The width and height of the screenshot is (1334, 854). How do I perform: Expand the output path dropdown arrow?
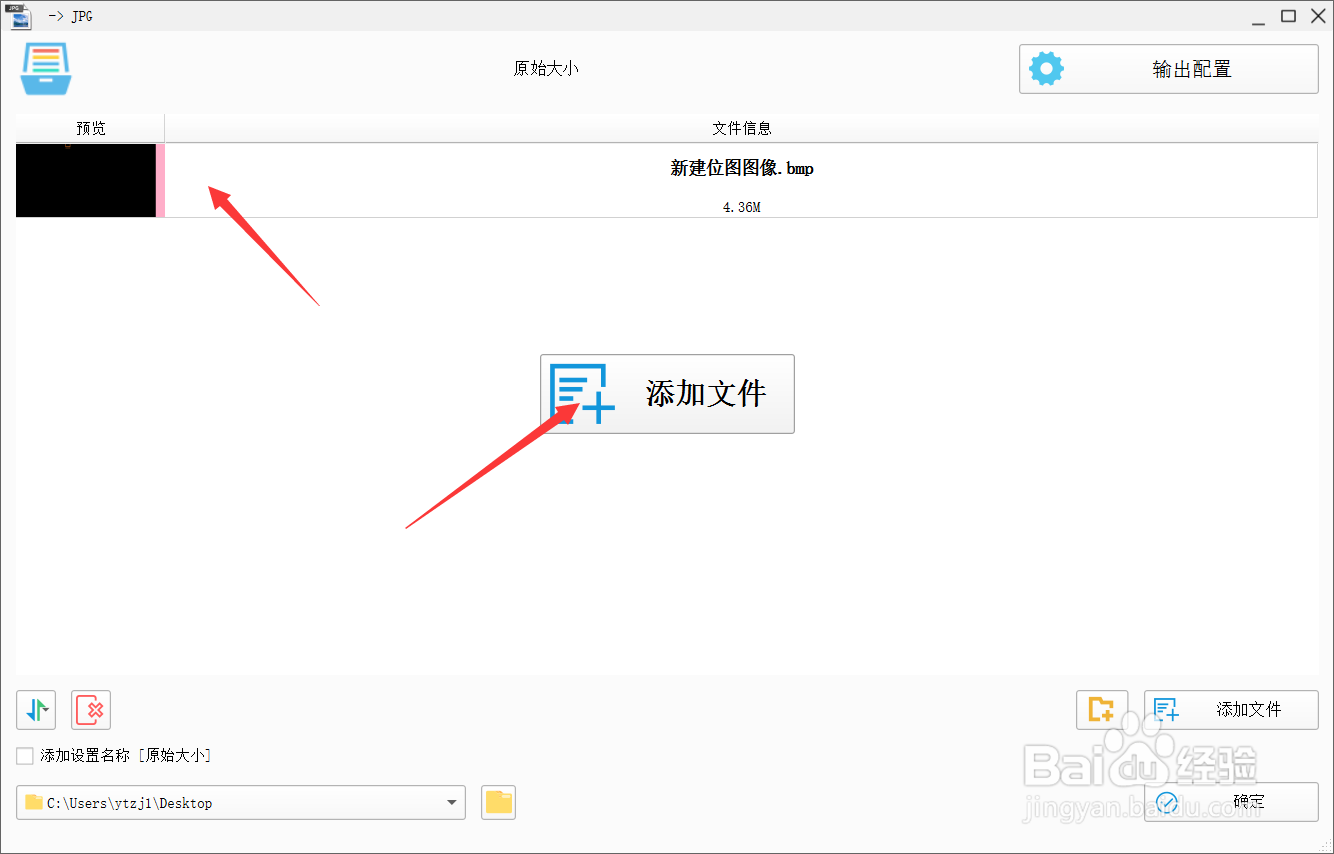[x=453, y=802]
